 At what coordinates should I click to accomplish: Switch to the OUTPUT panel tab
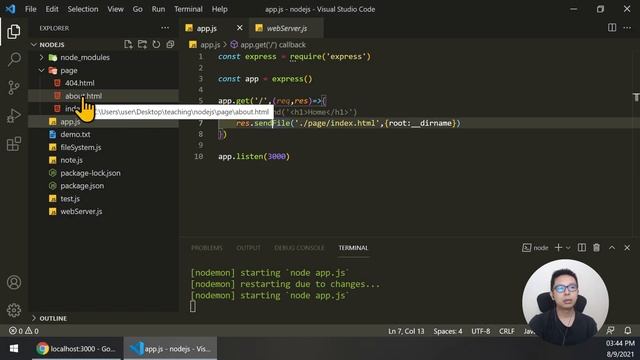click(x=248, y=248)
